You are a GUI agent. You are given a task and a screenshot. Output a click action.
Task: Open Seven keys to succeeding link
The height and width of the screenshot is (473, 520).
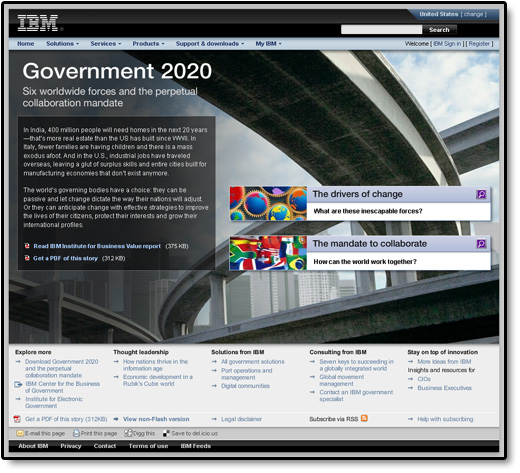tap(356, 365)
